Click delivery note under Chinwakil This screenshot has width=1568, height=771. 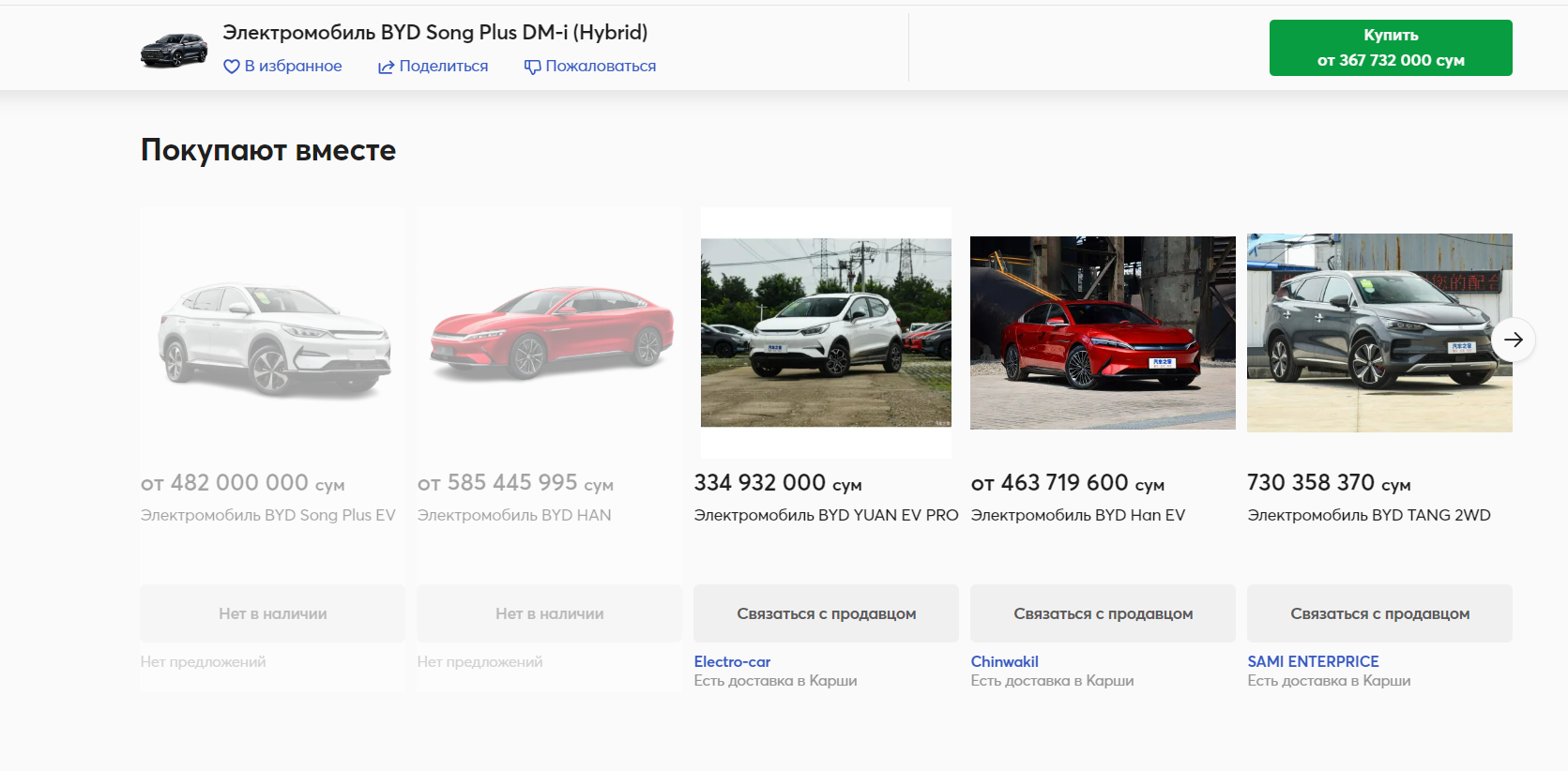coord(1052,681)
